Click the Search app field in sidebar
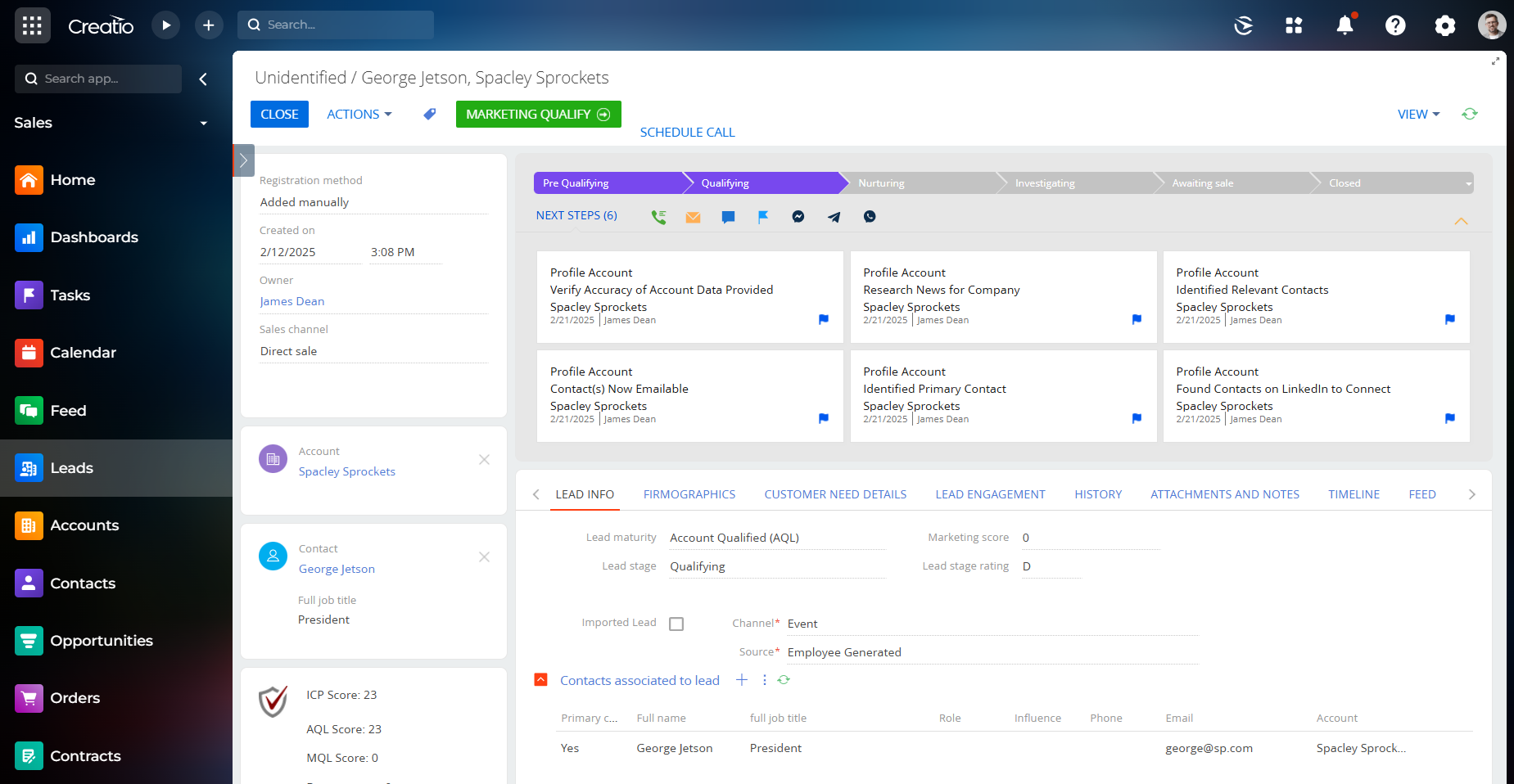Image resolution: width=1514 pixels, height=784 pixels. click(98, 79)
